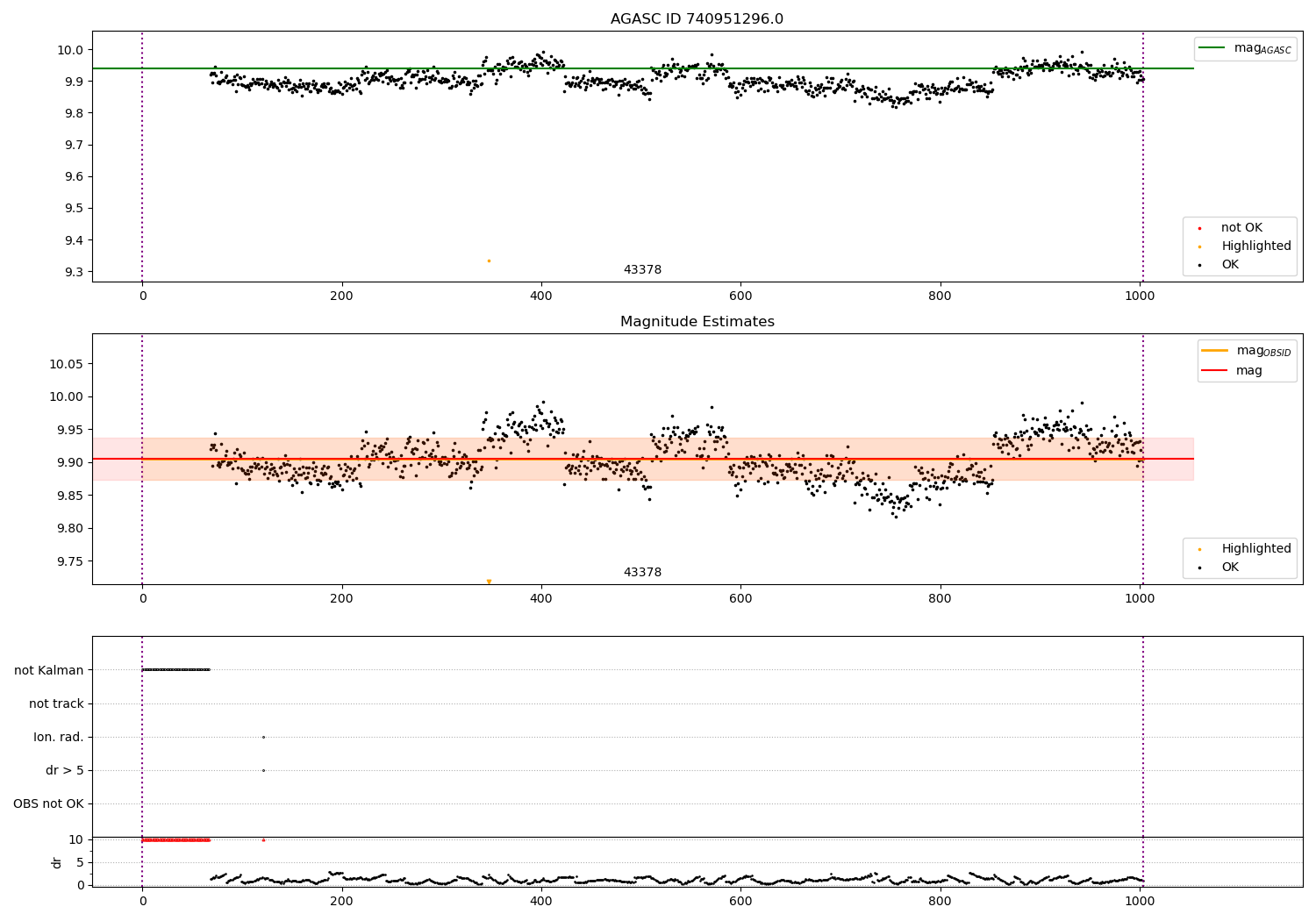
Task: Click the 43378 label in Magnitude Estimates plot
Action: (x=642, y=573)
